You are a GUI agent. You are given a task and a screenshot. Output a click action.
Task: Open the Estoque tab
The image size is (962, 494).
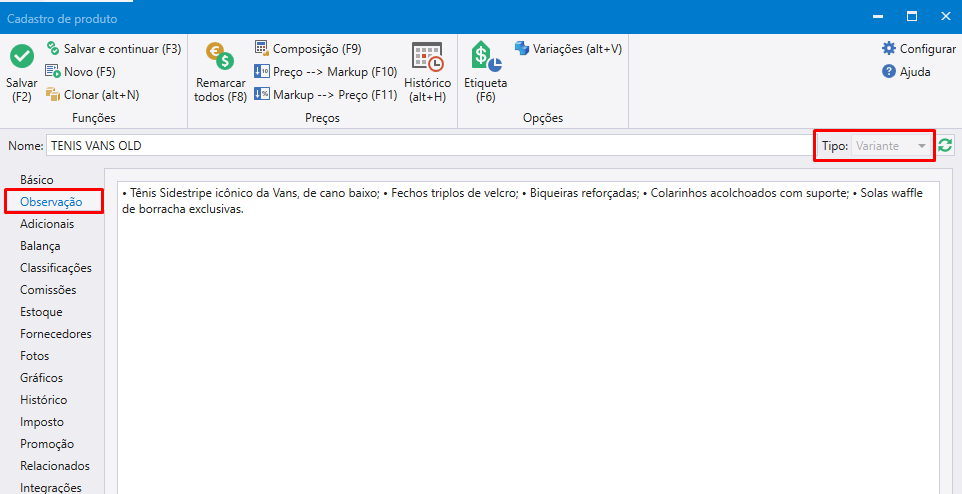[x=41, y=312]
